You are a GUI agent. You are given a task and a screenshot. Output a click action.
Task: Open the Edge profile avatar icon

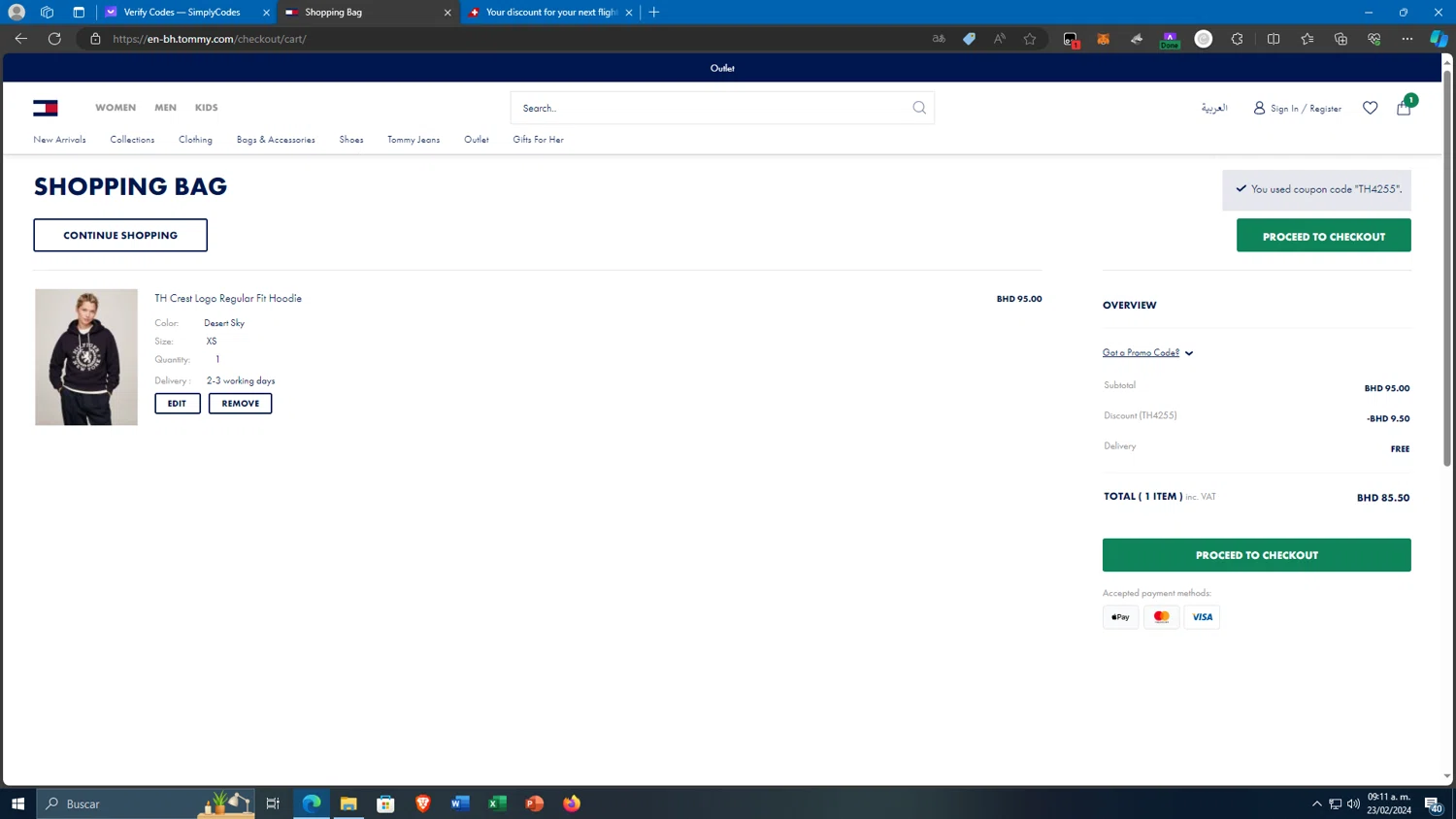point(17,13)
